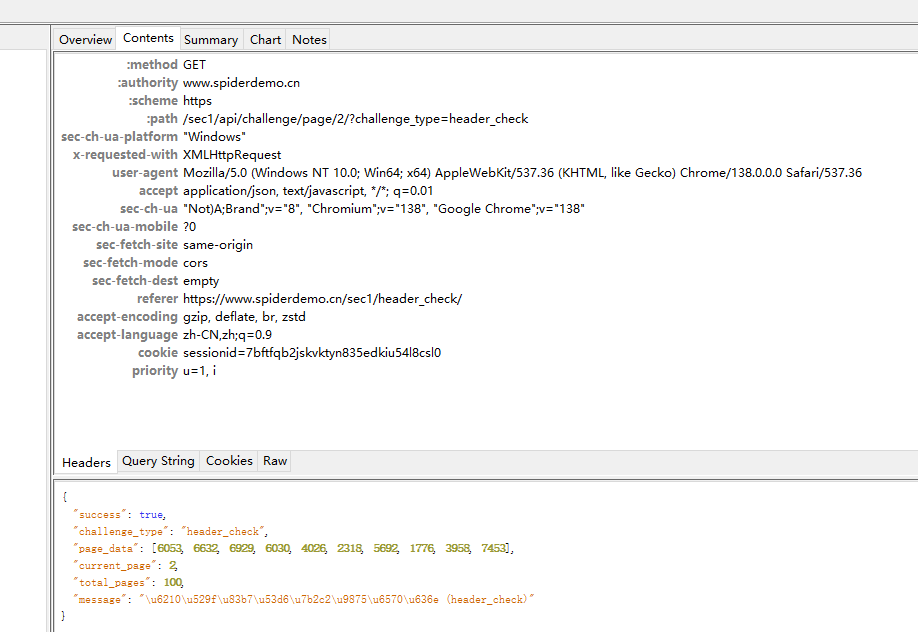This screenshot has height=632, width=918.
Task: Click the :authority www.spiderdemo.cn value
Action: 241,83
